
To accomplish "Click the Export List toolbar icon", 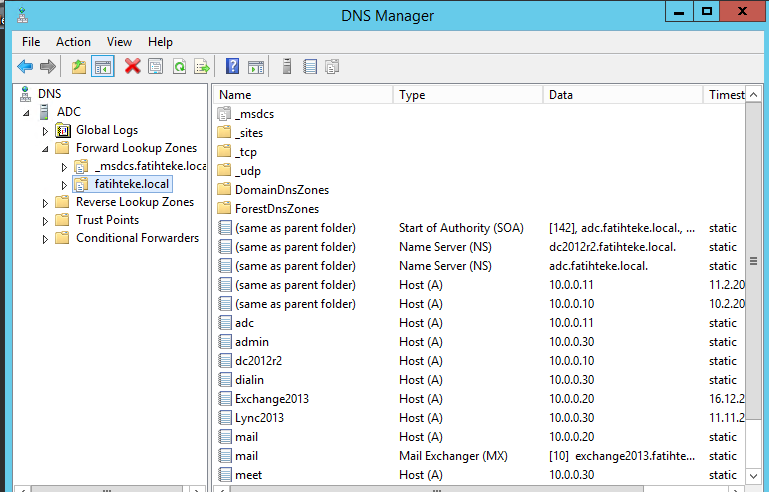I will (x=202, y=66).
